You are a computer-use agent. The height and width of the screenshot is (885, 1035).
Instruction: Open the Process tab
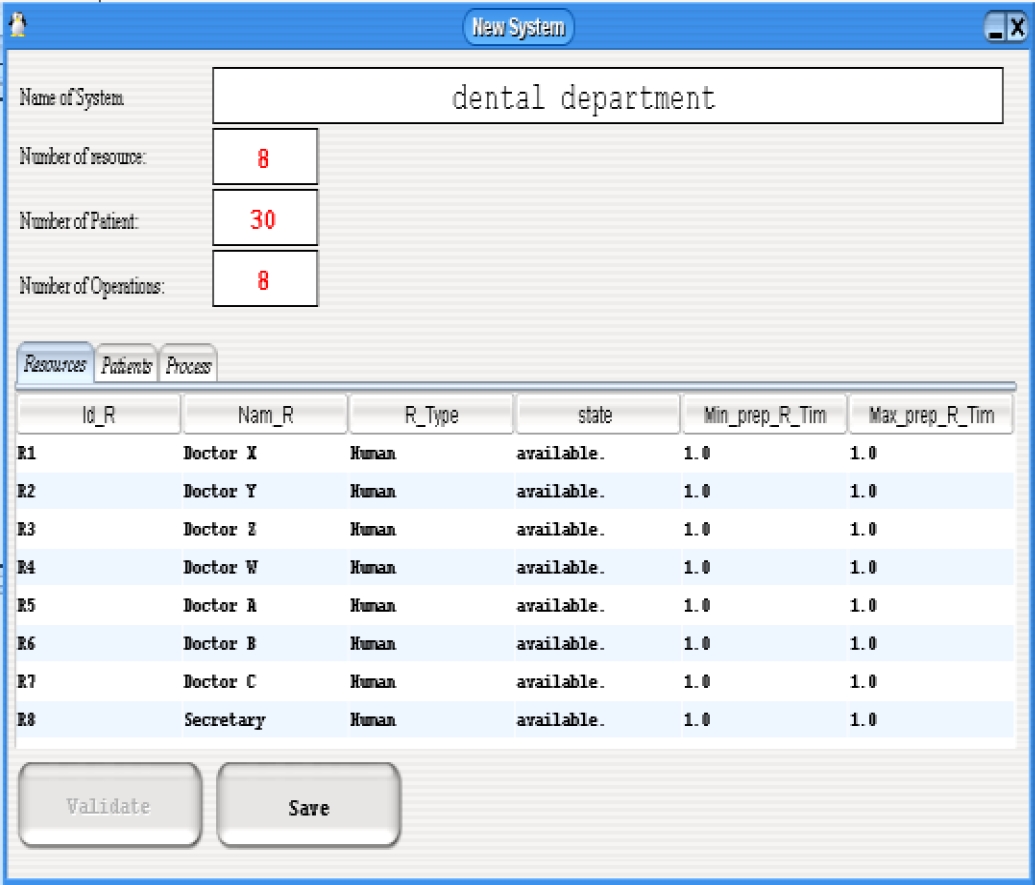pyautogui.click(x=188, y=366)
